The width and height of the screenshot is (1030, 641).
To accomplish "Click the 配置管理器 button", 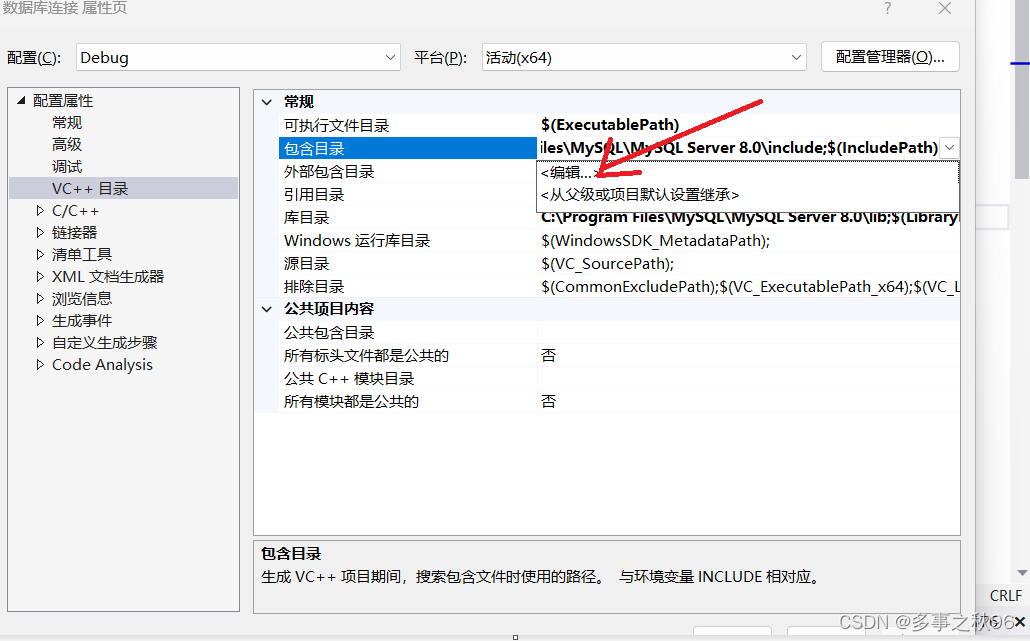I will 889,56.
